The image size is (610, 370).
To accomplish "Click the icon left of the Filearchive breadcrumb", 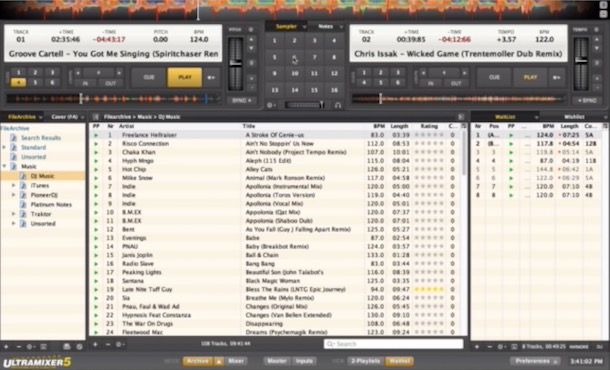I will pos(96,117).
